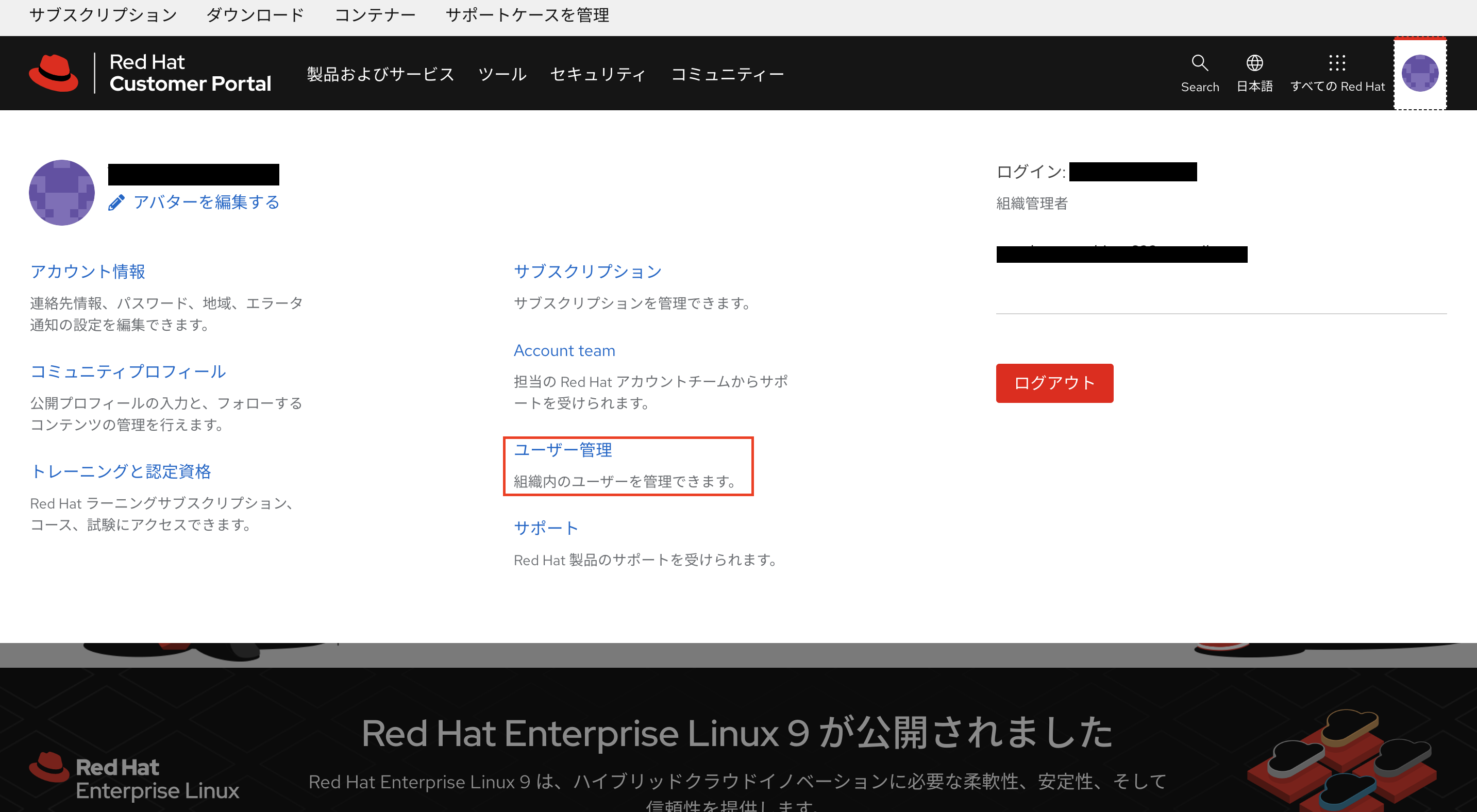Open サポートケースを管理 at the top
Image resolution: width=1477 pixels, height=812 pixels.
click(x=528, y=15)
